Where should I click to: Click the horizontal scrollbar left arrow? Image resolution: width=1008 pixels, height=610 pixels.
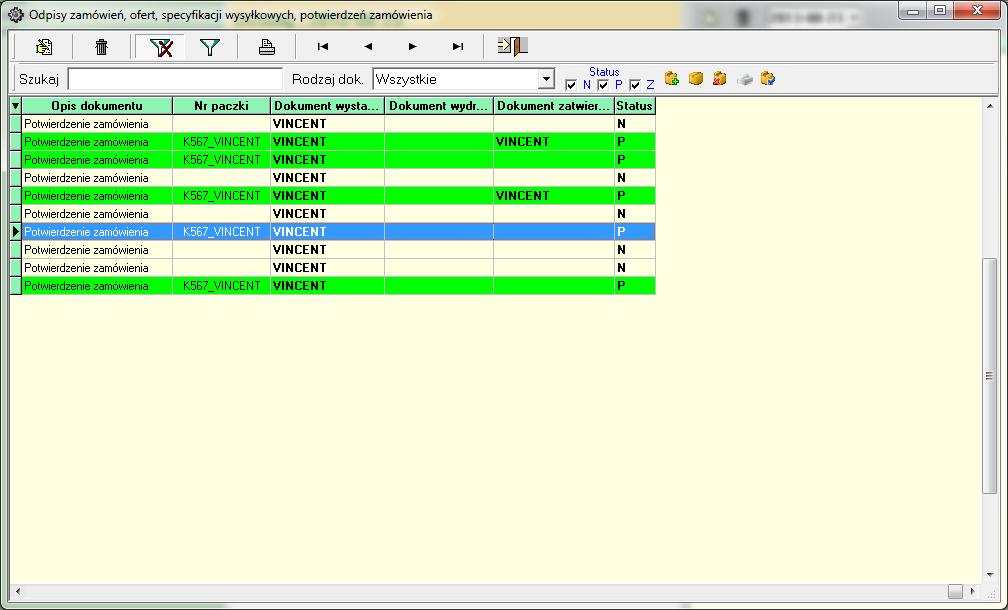pos(17,591)
